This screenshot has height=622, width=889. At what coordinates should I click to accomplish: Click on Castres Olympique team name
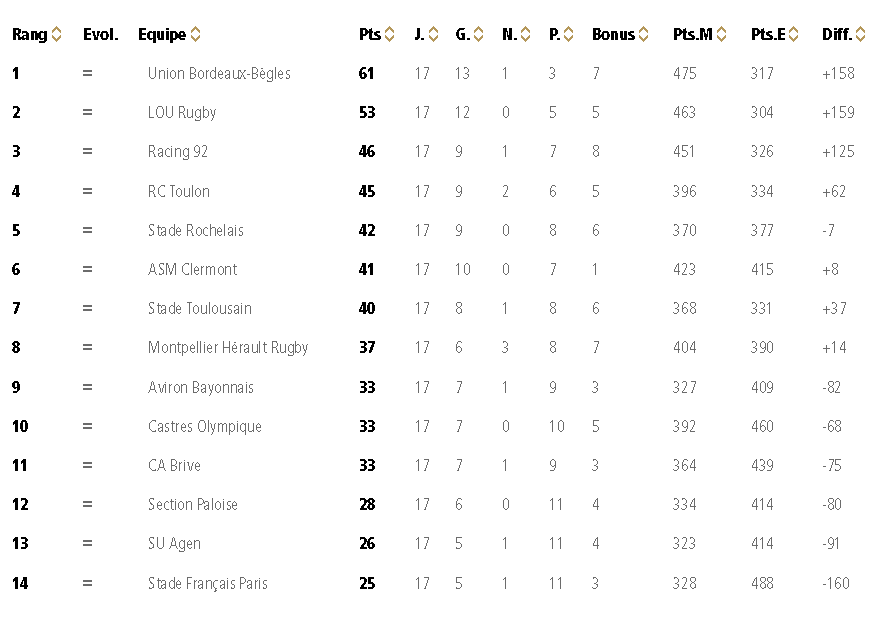205,427
